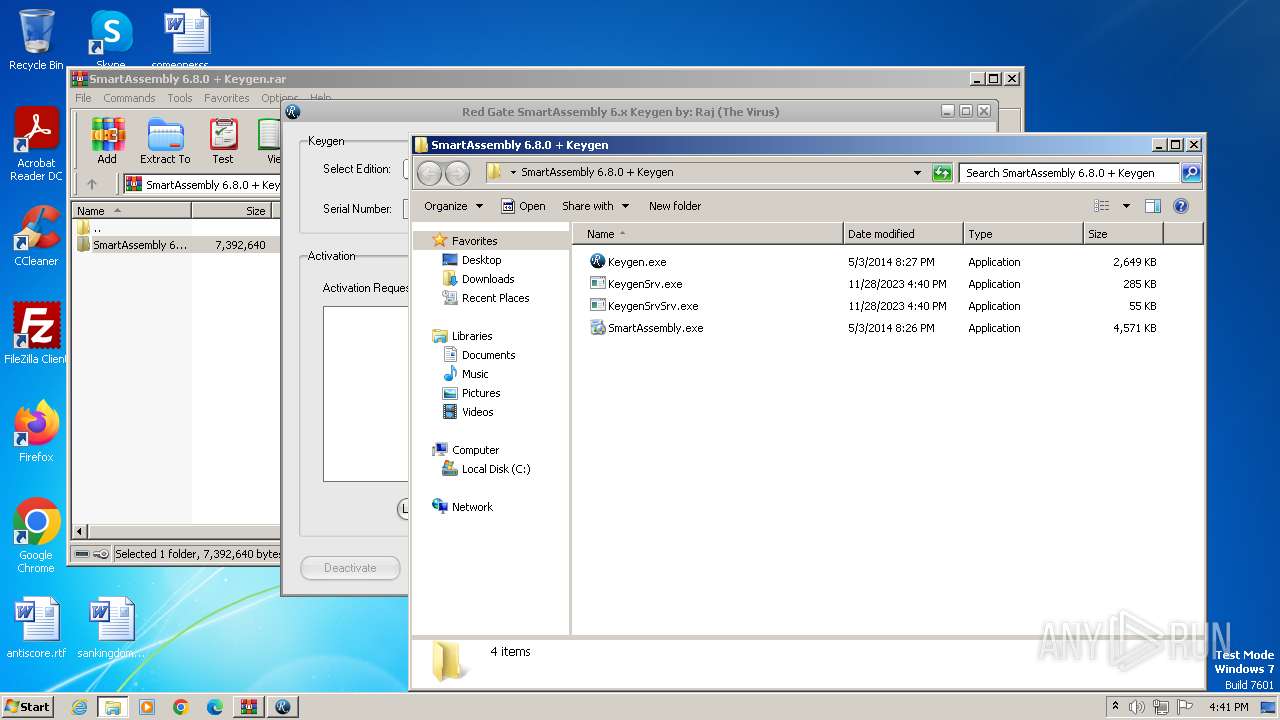Open WinRAR File menu
Image resolution: width=1280 pixels, height=720 pixels.
83,98
